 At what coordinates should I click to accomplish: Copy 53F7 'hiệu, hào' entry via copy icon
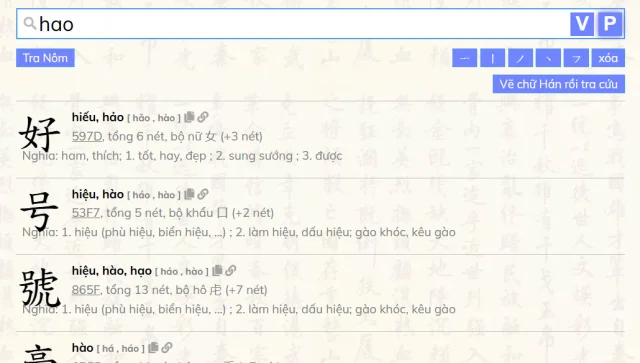point(189,194)
